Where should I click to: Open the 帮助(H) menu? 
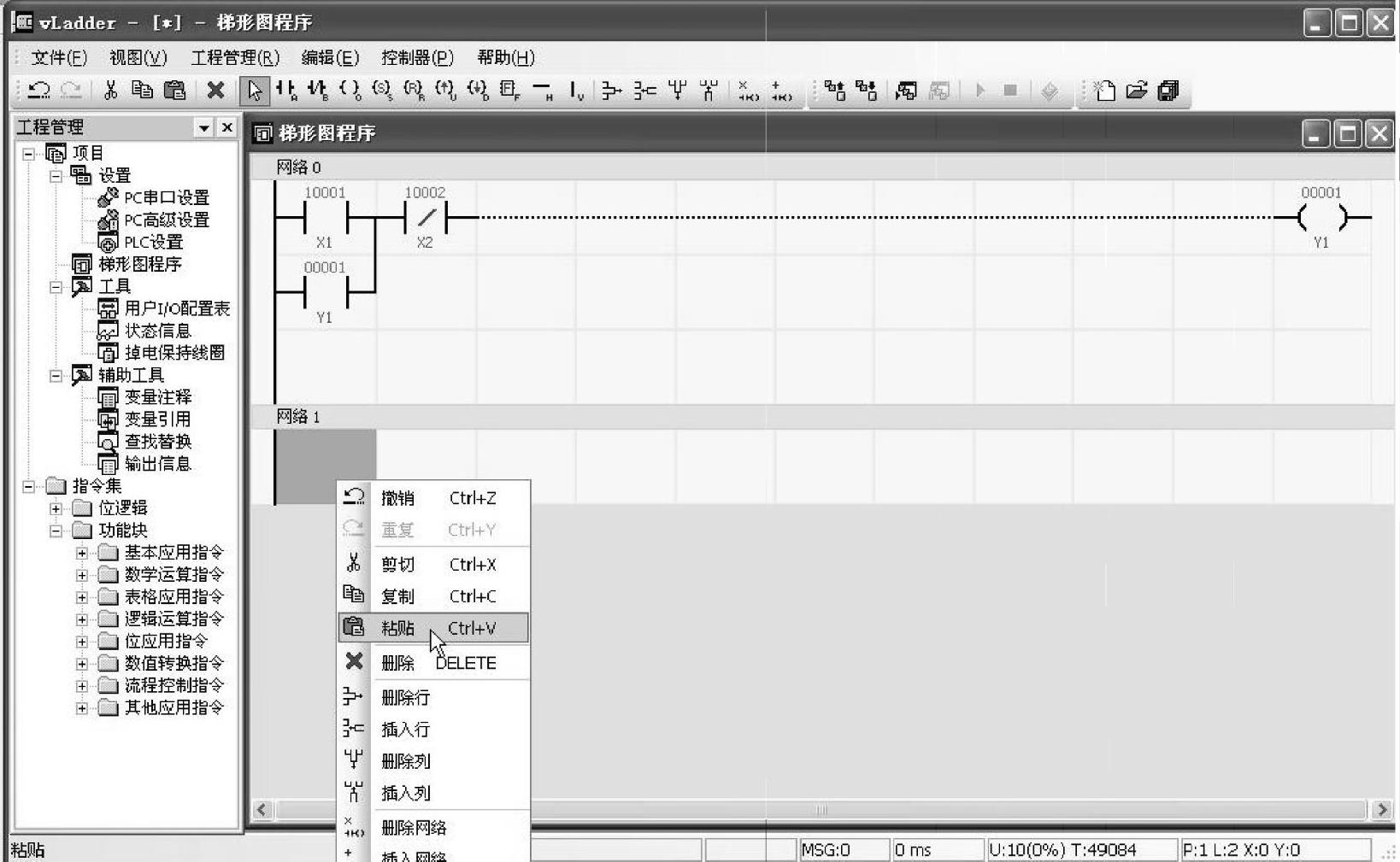click(x=506, y=57)
